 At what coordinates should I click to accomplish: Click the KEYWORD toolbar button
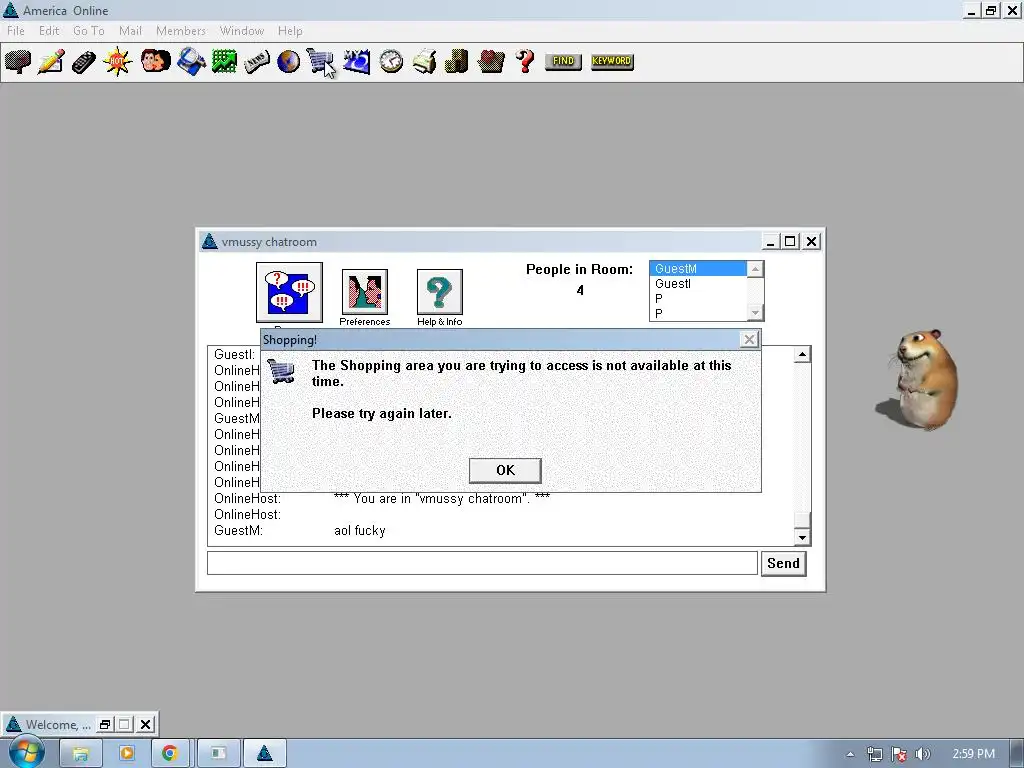pos(612,61)
